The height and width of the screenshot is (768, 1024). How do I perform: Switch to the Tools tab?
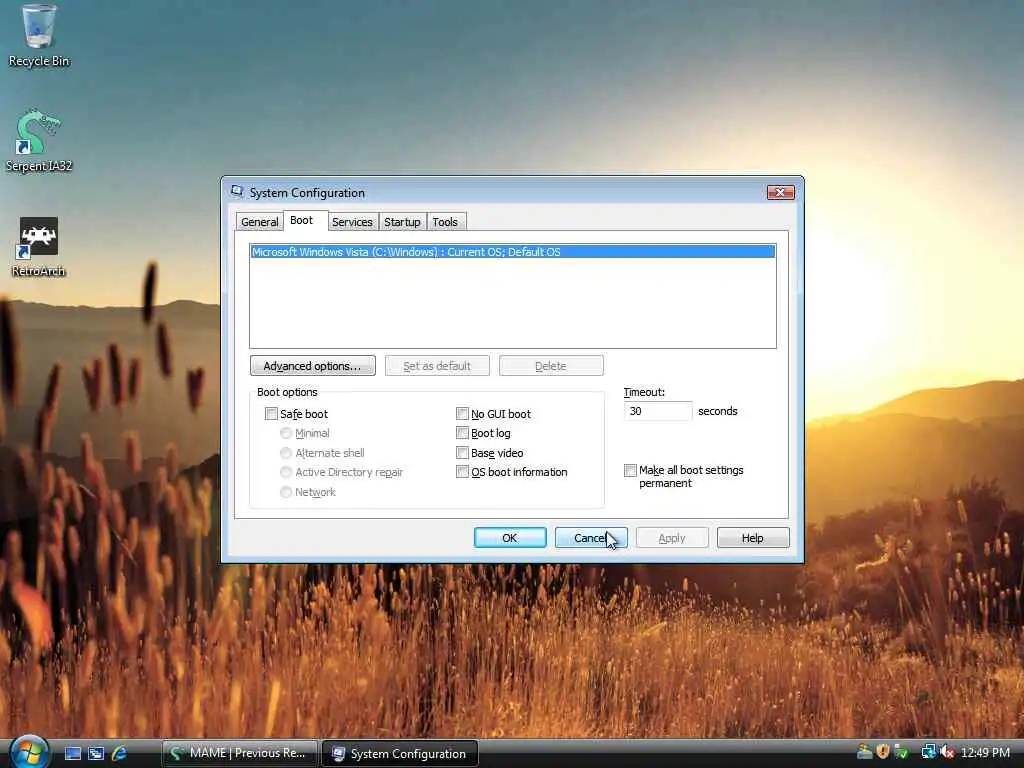tap(445, 222)
